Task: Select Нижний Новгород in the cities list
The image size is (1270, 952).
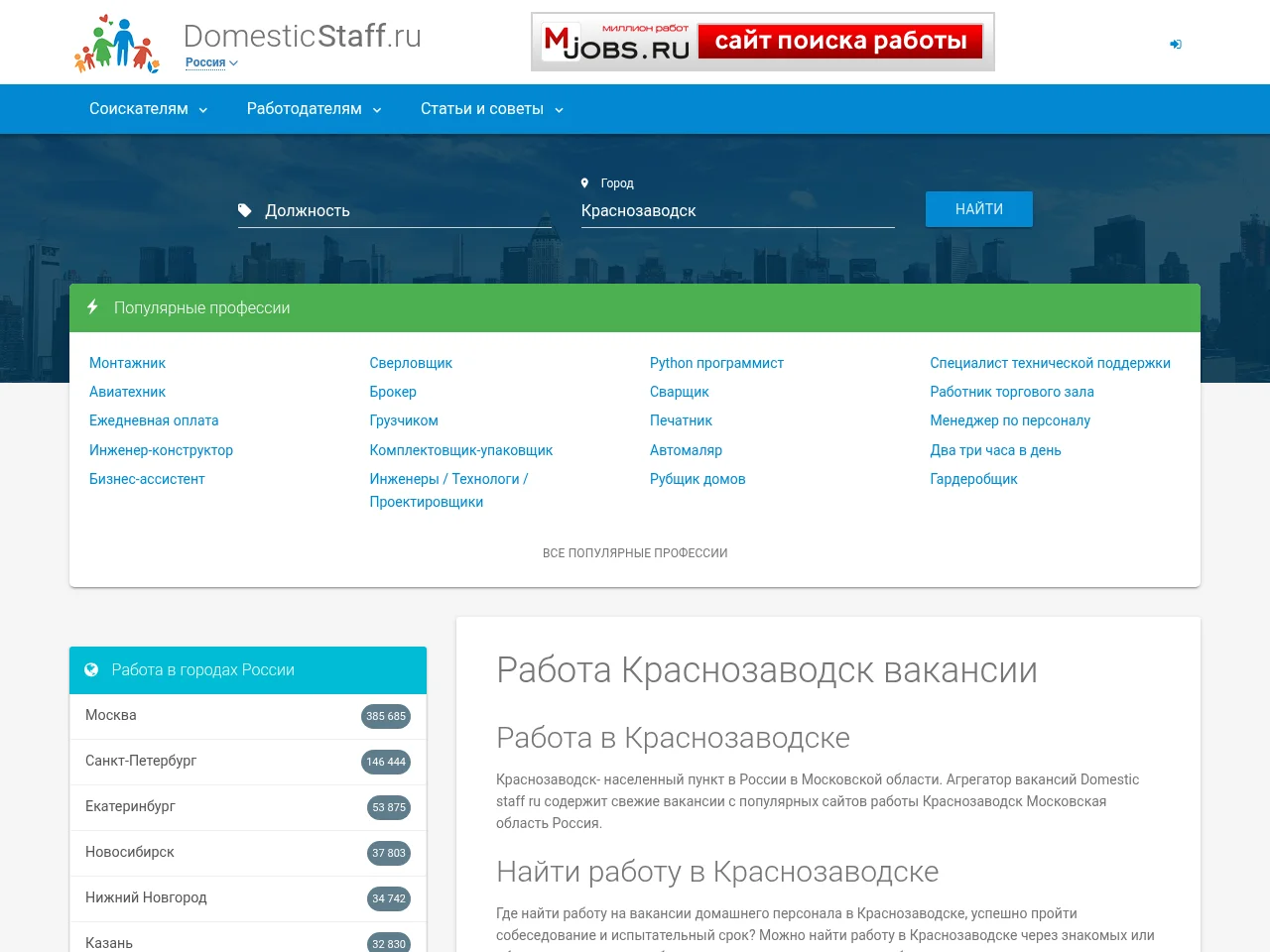Action: [x=248, y=898]
